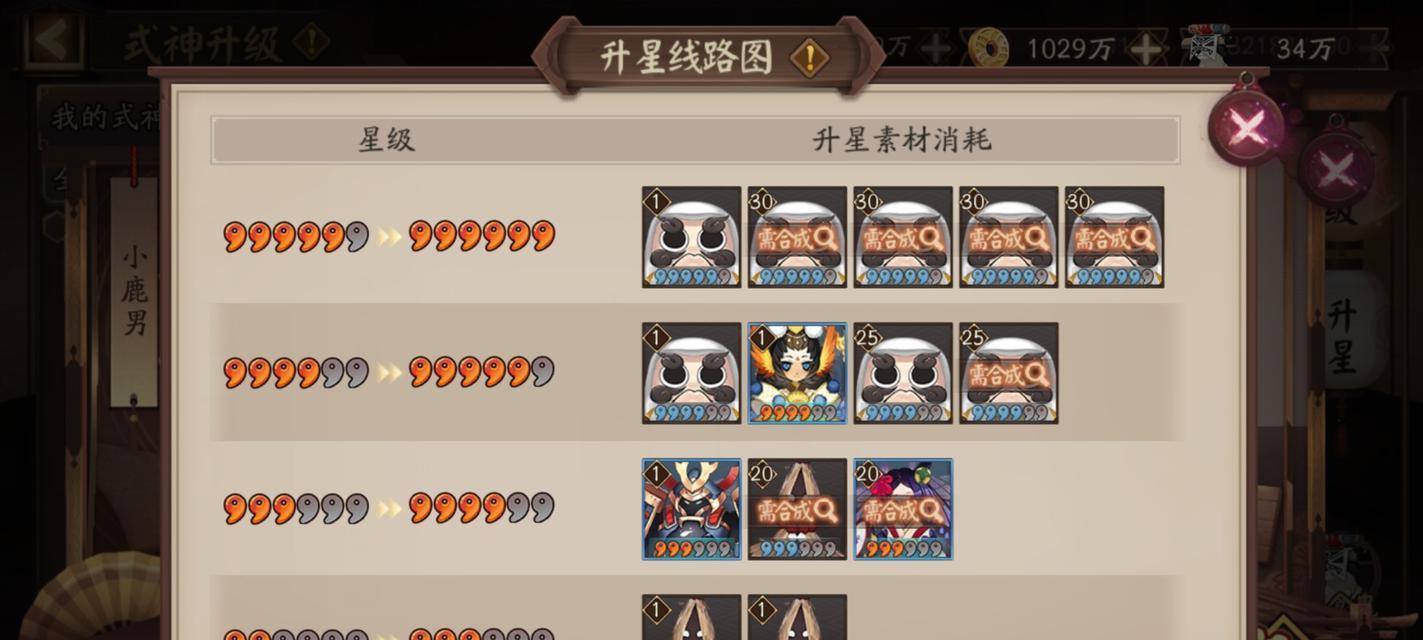Click the level 25 需合成 daruma material
1423x640 pixels.
1009,373
